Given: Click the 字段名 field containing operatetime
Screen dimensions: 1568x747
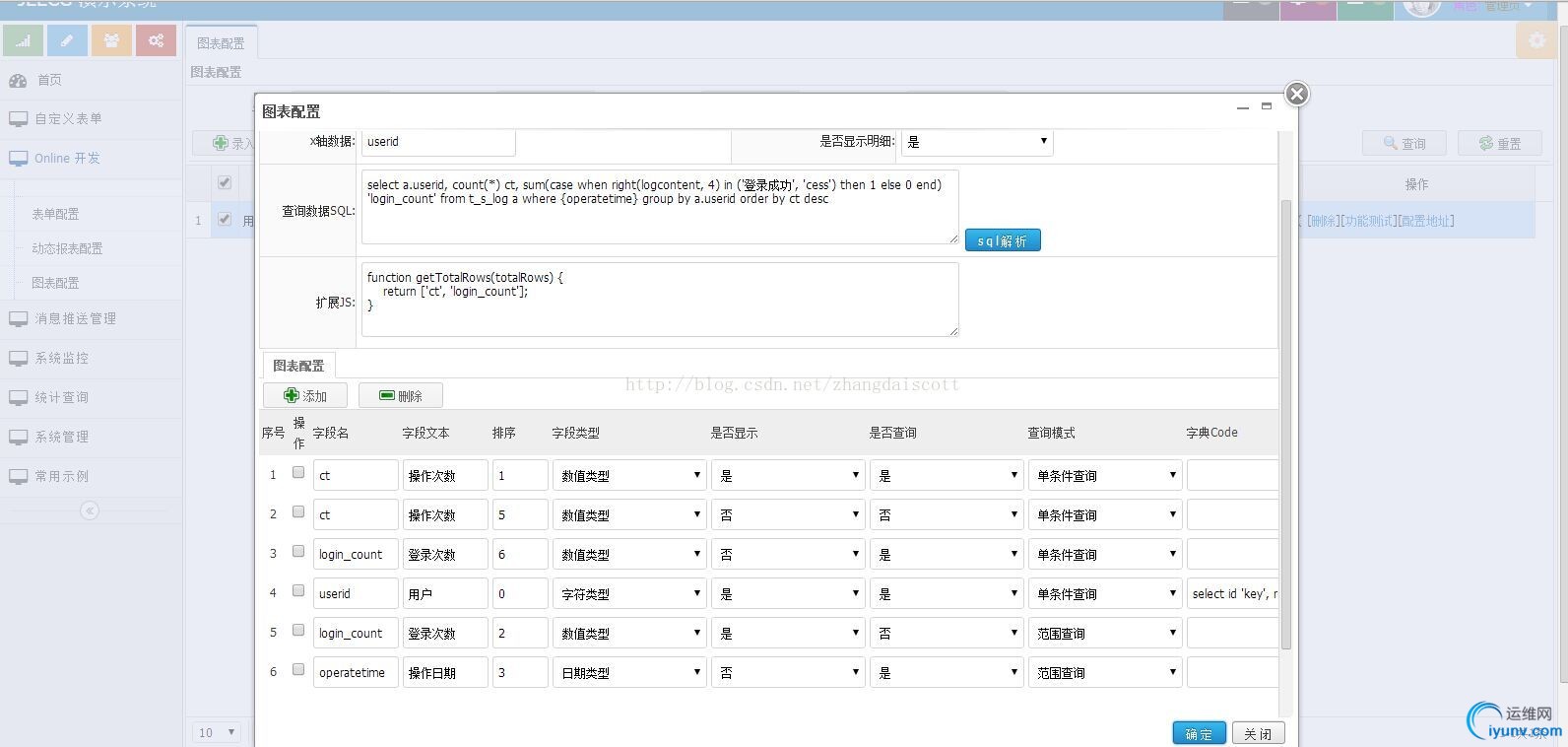Looking at the screenshot, I should coord(356,672).
